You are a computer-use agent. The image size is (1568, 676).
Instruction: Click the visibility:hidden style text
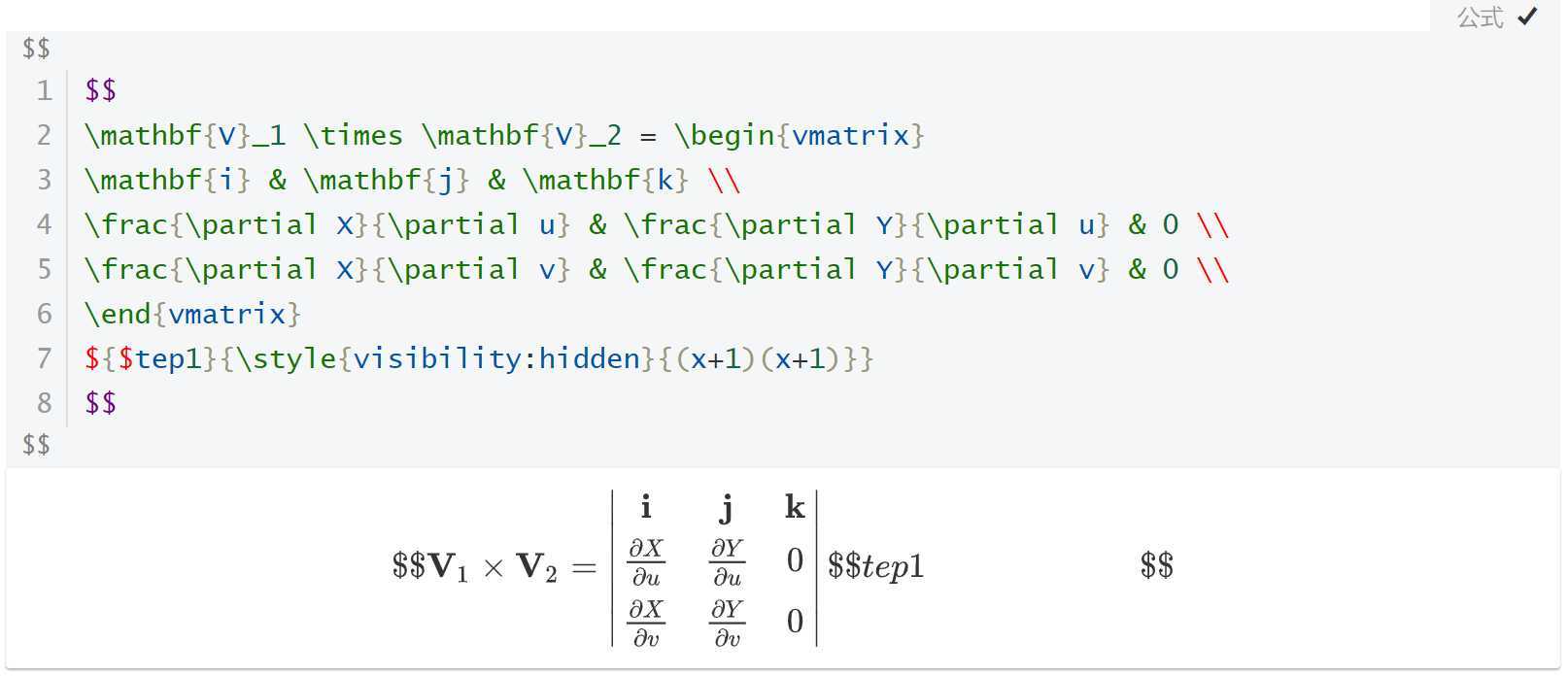pos(496,358)
